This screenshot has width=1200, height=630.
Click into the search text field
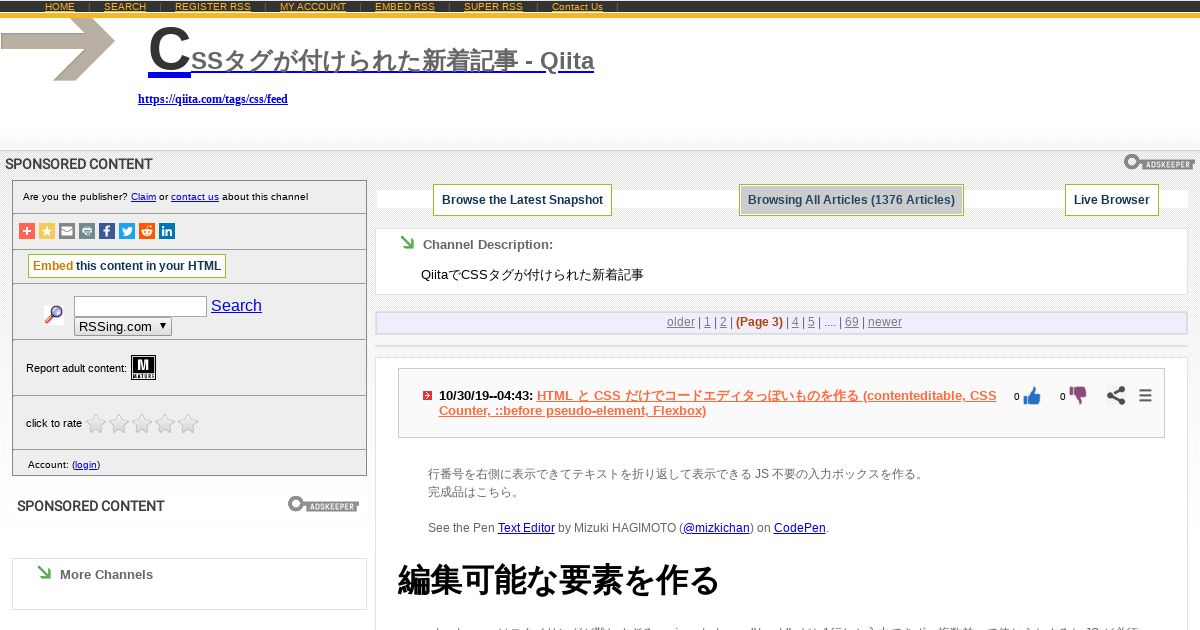[140, 306]
